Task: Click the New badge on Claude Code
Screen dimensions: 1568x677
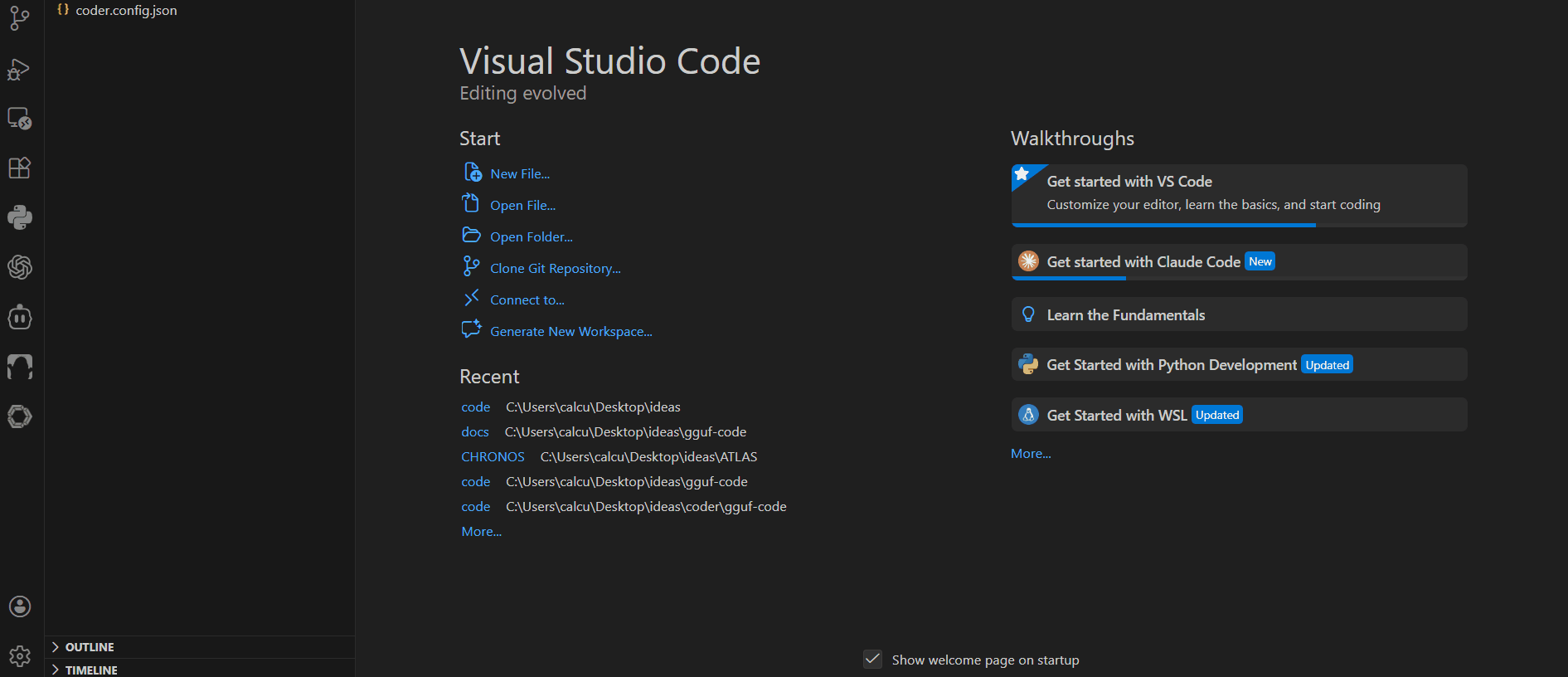Action: click(x=1260, y=261)
